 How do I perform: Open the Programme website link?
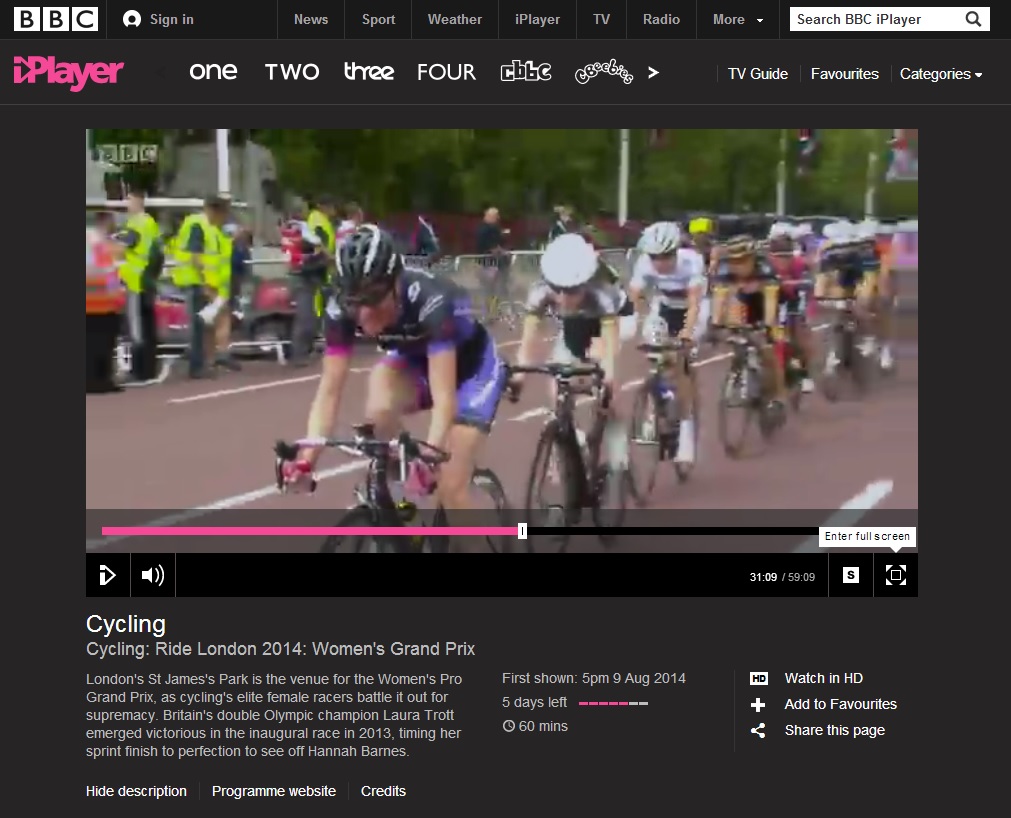(x=274, y=791)
